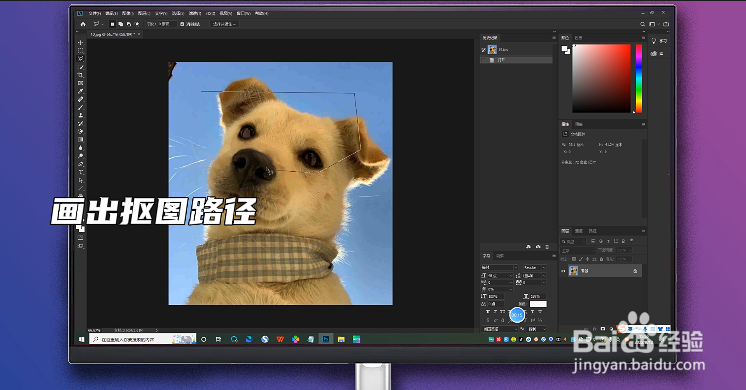Screen dimensions: 746x390
Task: Open the font style Regular dropdown
Action: click(x=534, y=267)
